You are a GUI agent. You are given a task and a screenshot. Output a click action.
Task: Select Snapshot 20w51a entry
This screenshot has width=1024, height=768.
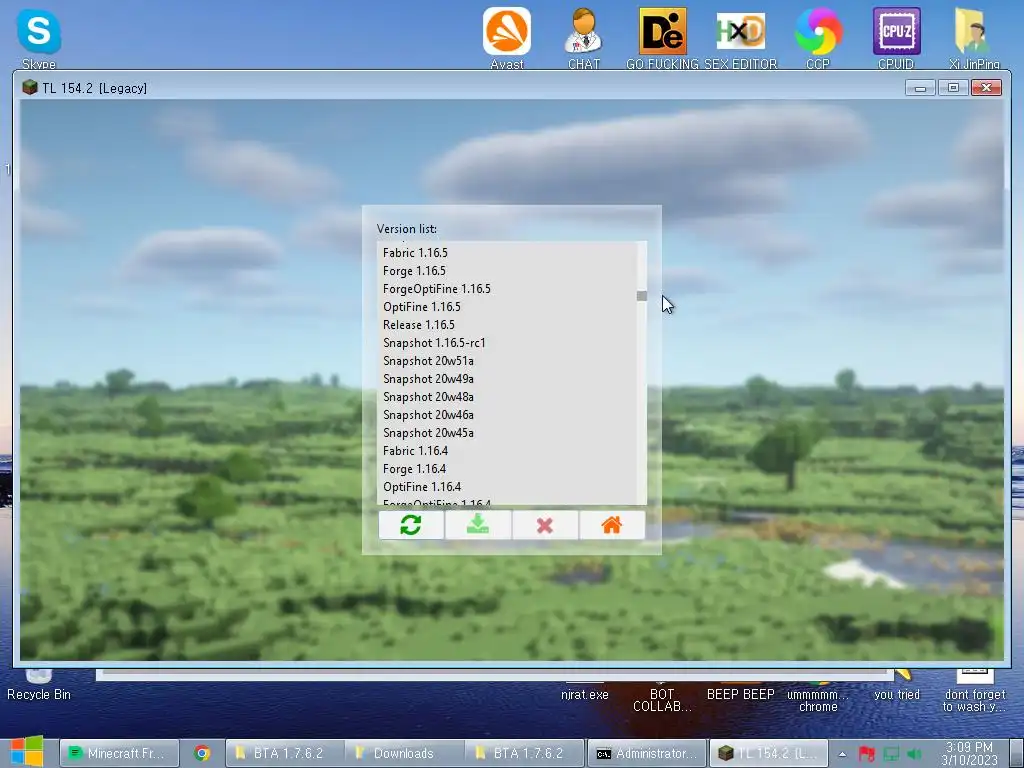tap(507, 360)
